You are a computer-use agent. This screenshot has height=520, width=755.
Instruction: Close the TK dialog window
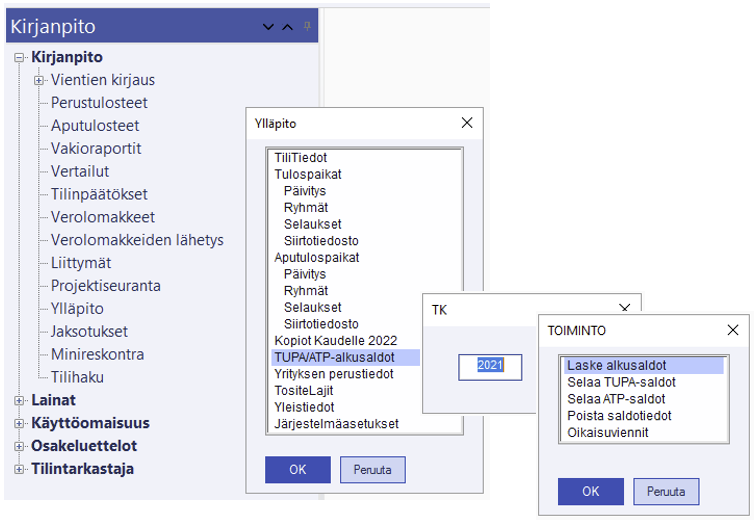(625, 309)
